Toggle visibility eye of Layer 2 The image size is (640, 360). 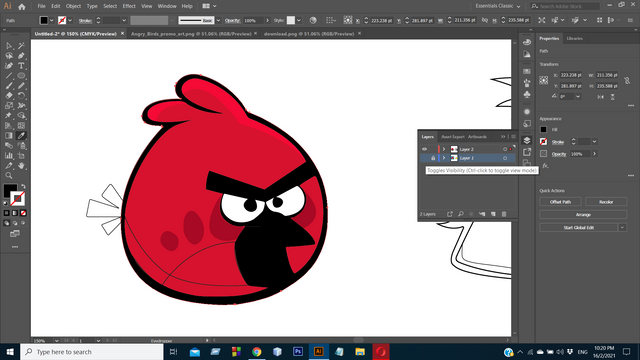(424, 149)
